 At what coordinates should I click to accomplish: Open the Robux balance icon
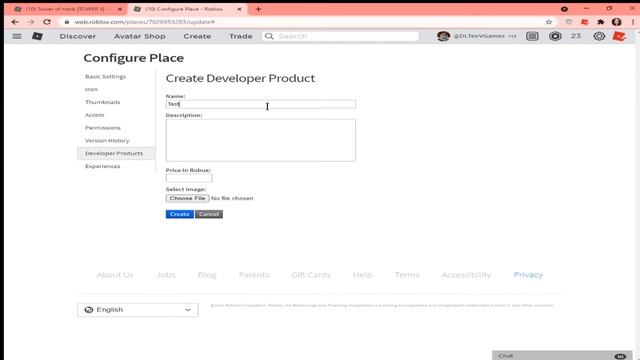[x=555, y=36]
